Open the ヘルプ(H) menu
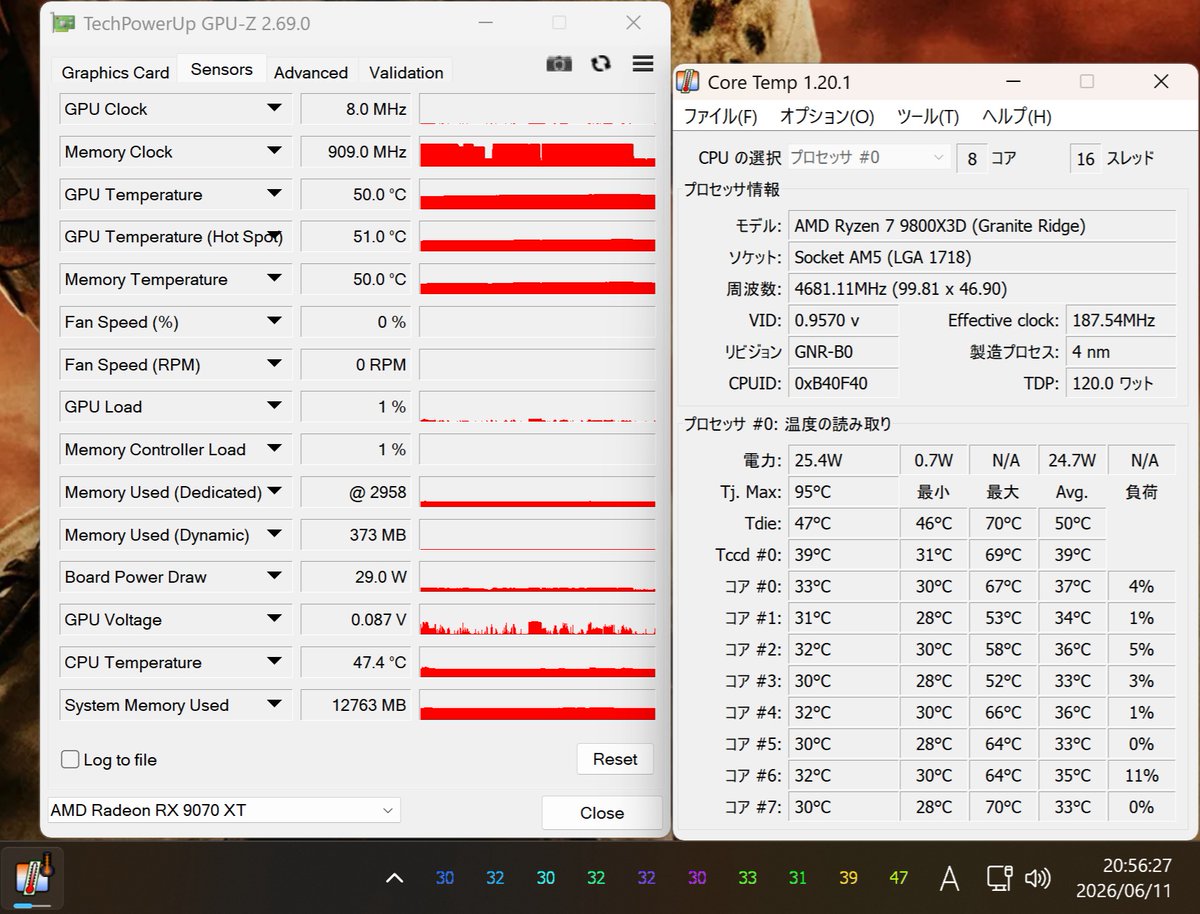Screen dimensions: 1200x914 pyautogui.click(x=1017, y=116)
